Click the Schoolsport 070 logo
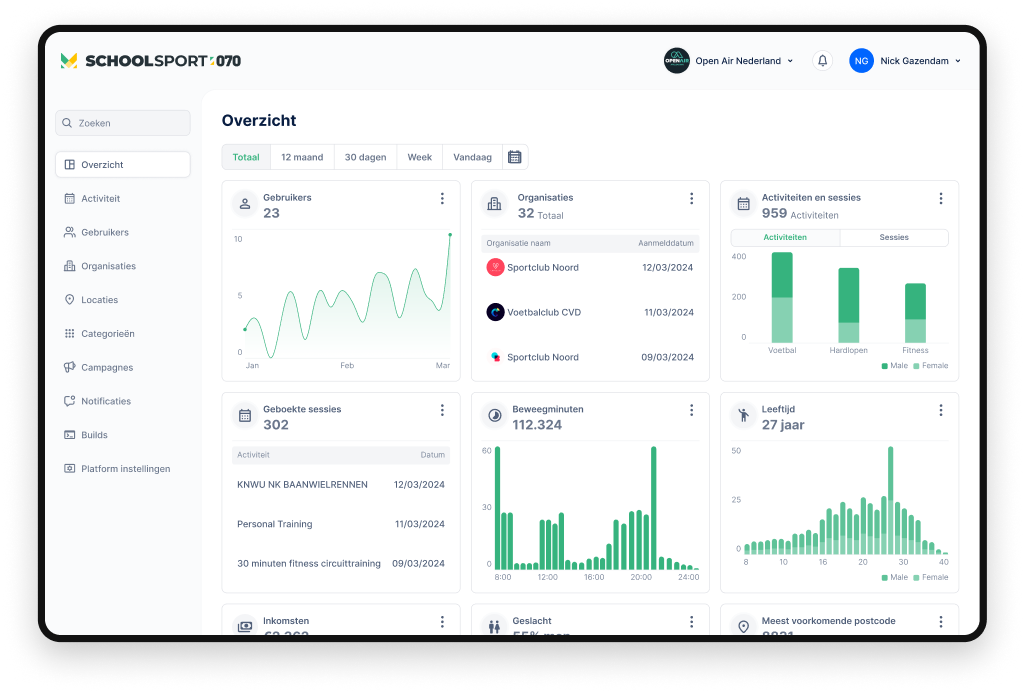This screenshot has height=693, width=1024. click(151, 61)
